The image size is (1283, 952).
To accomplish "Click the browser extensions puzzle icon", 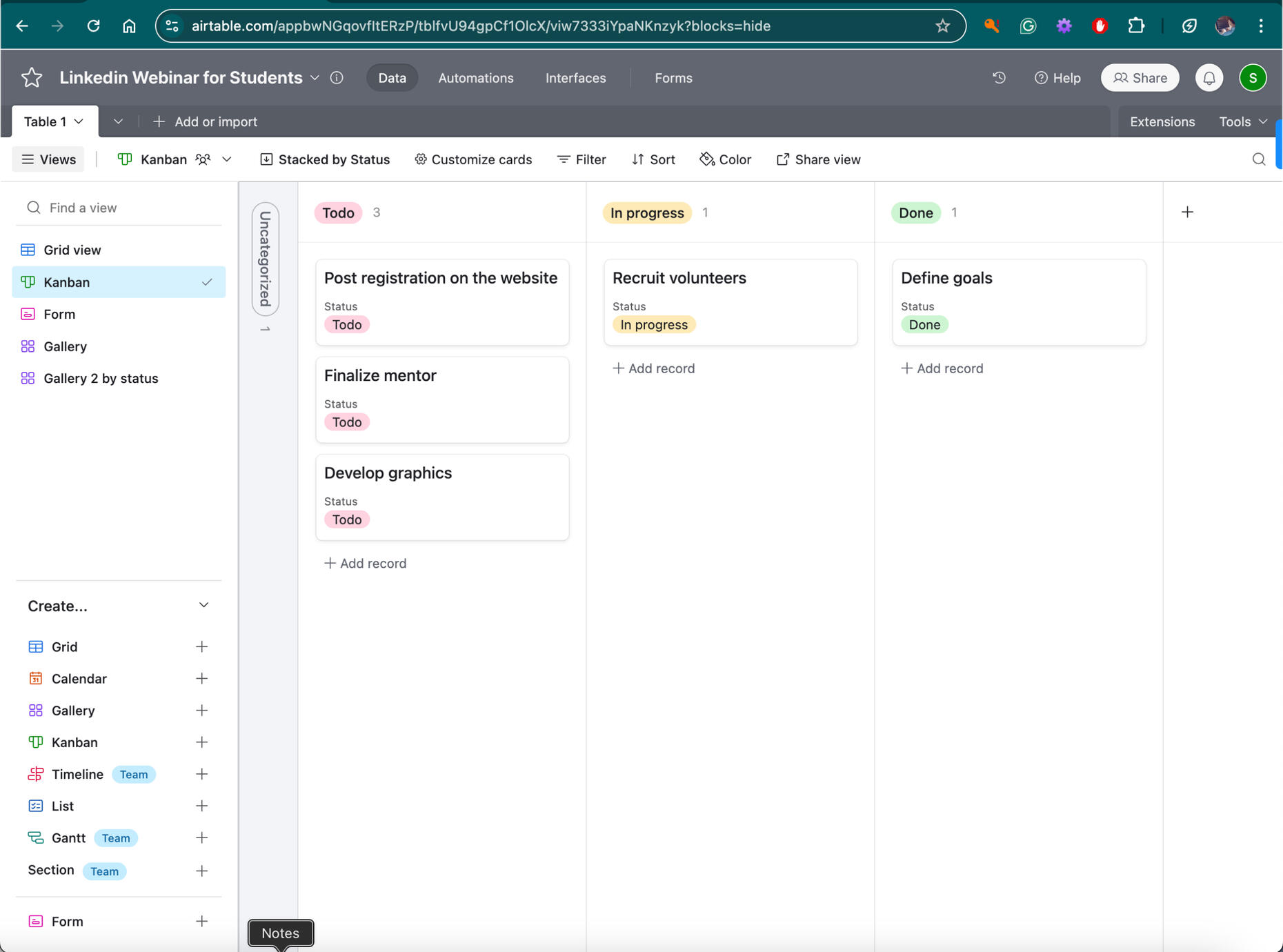I will point(1135,26).
